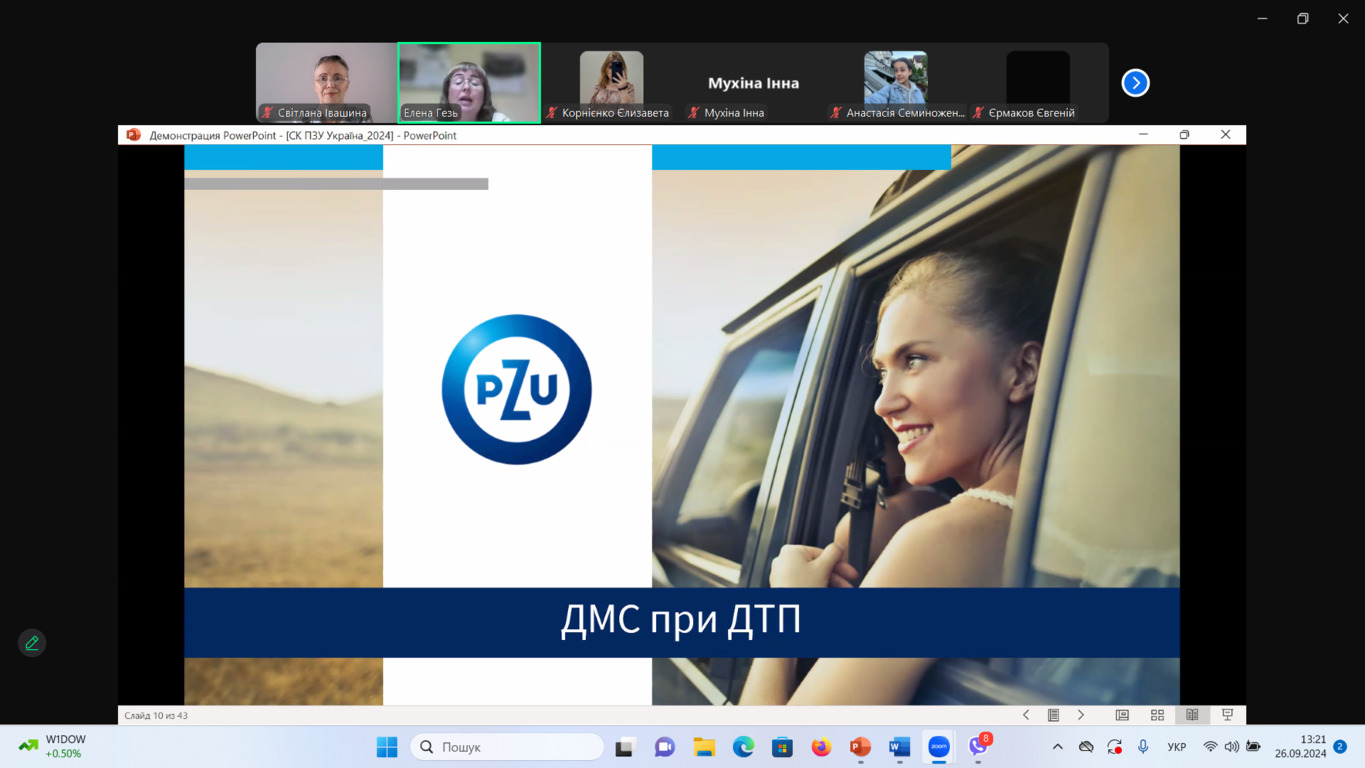
Task: Expand hidden system tray icons
Action: [1057, 747]
